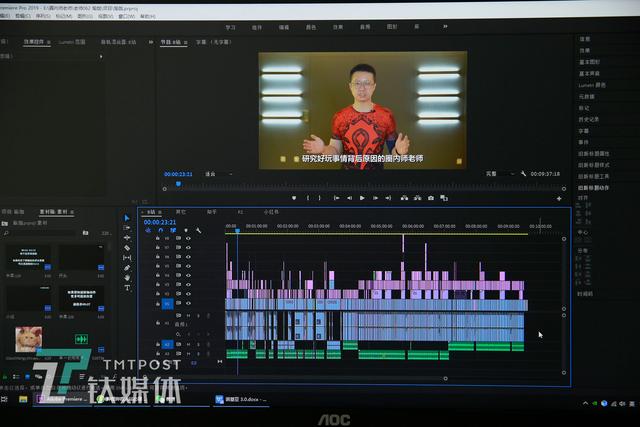Viewport: 640px width, 427px height.
Task: Hide track V1 with its eye icon
Action: coord(188,303)
